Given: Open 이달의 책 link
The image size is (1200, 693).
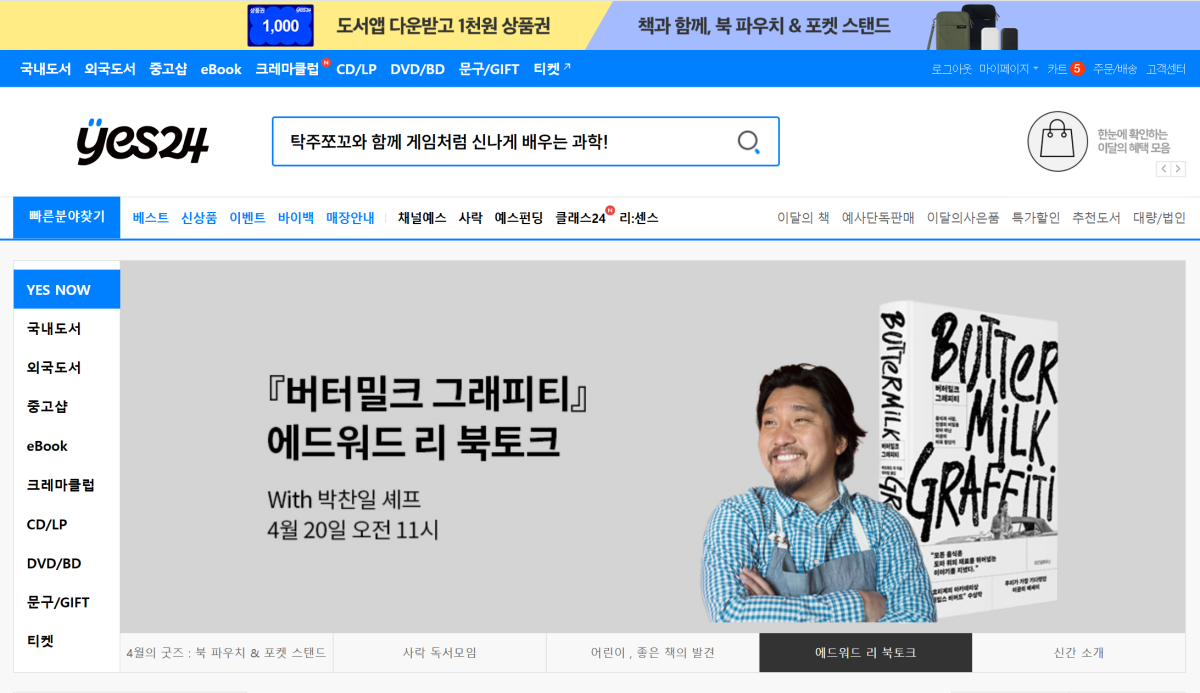Looking at the screenshot, I should (804, 217).
